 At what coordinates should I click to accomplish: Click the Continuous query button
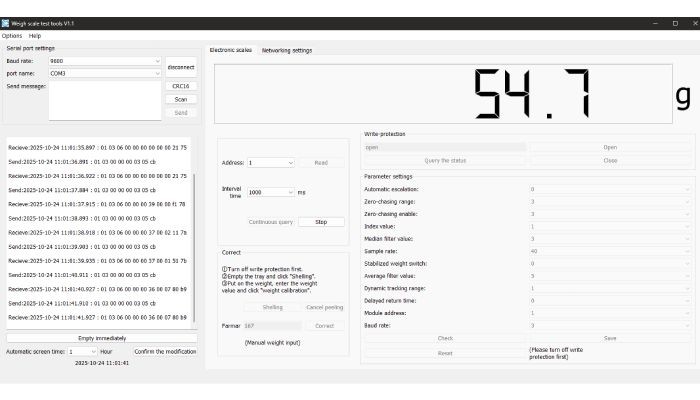coord(271,222)
